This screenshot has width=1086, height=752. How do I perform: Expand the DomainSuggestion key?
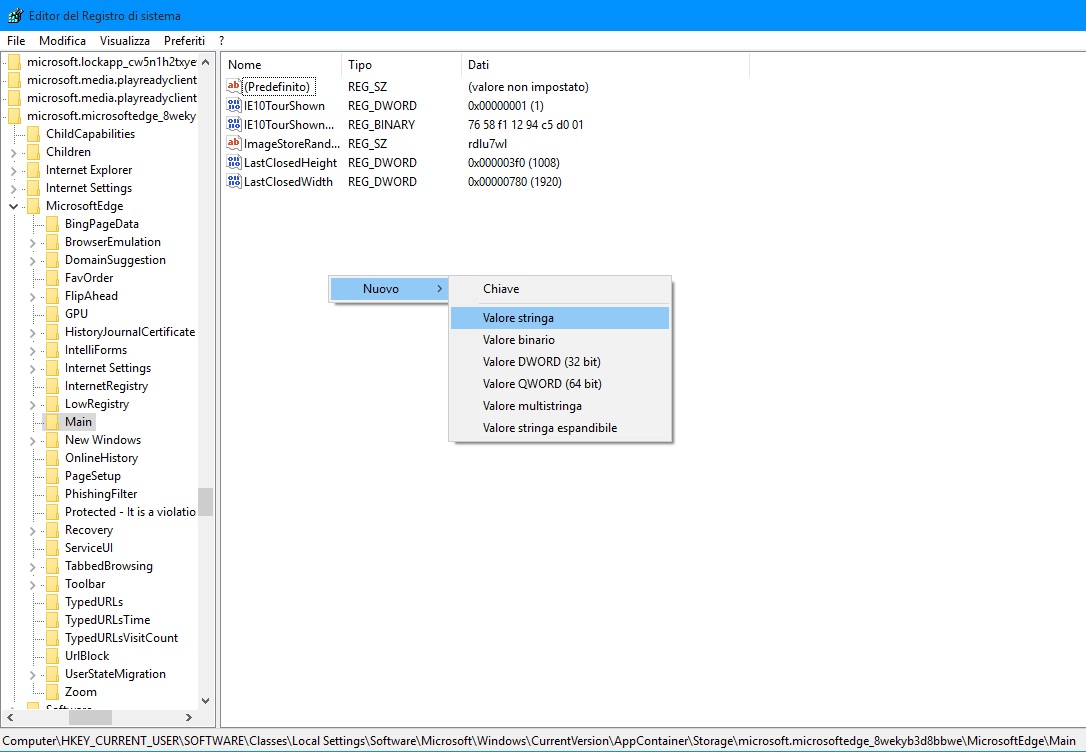pyautogui.click(x=33, y=260)
